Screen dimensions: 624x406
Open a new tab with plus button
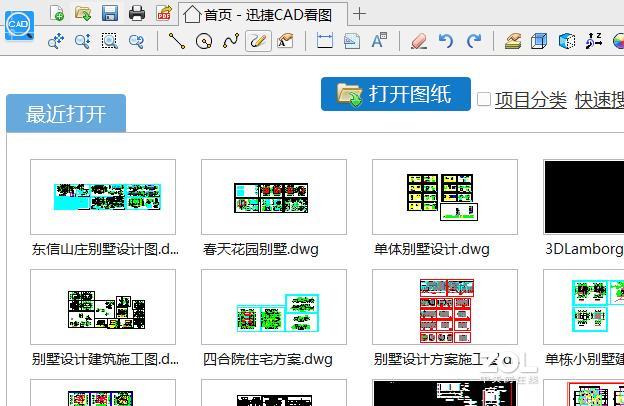pyautogui.click(x=359, y=14)
